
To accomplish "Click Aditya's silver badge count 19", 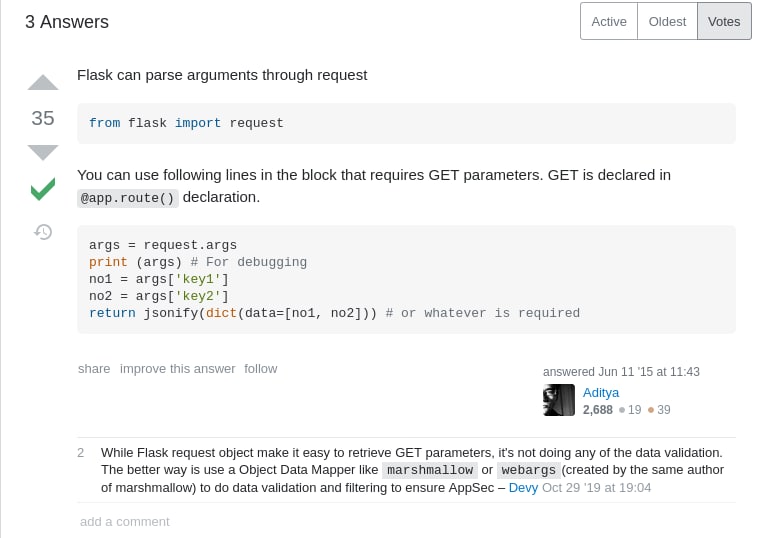I will coord(630,410).
